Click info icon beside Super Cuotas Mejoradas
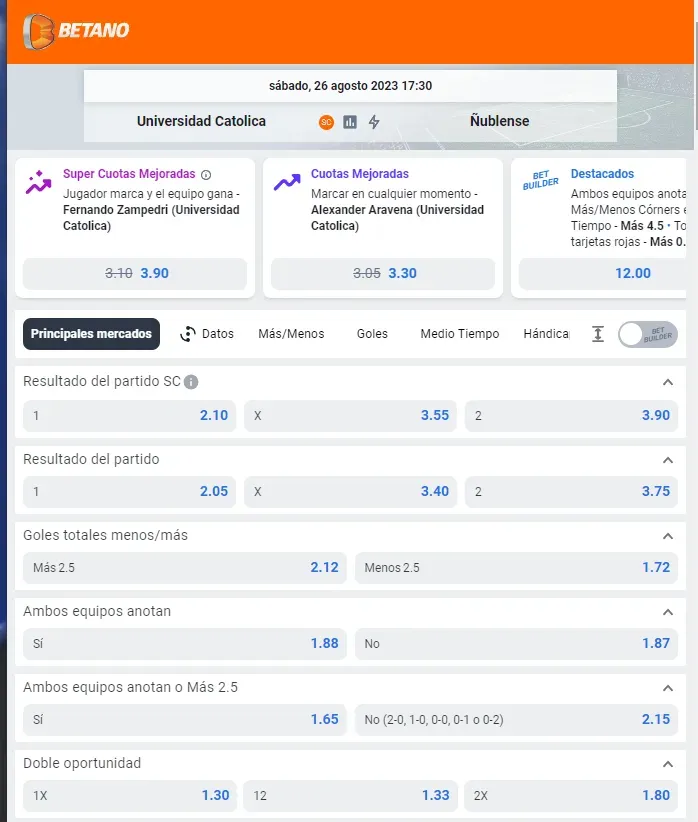This screenshot has height=822, width=698. [x=207, y=174]
